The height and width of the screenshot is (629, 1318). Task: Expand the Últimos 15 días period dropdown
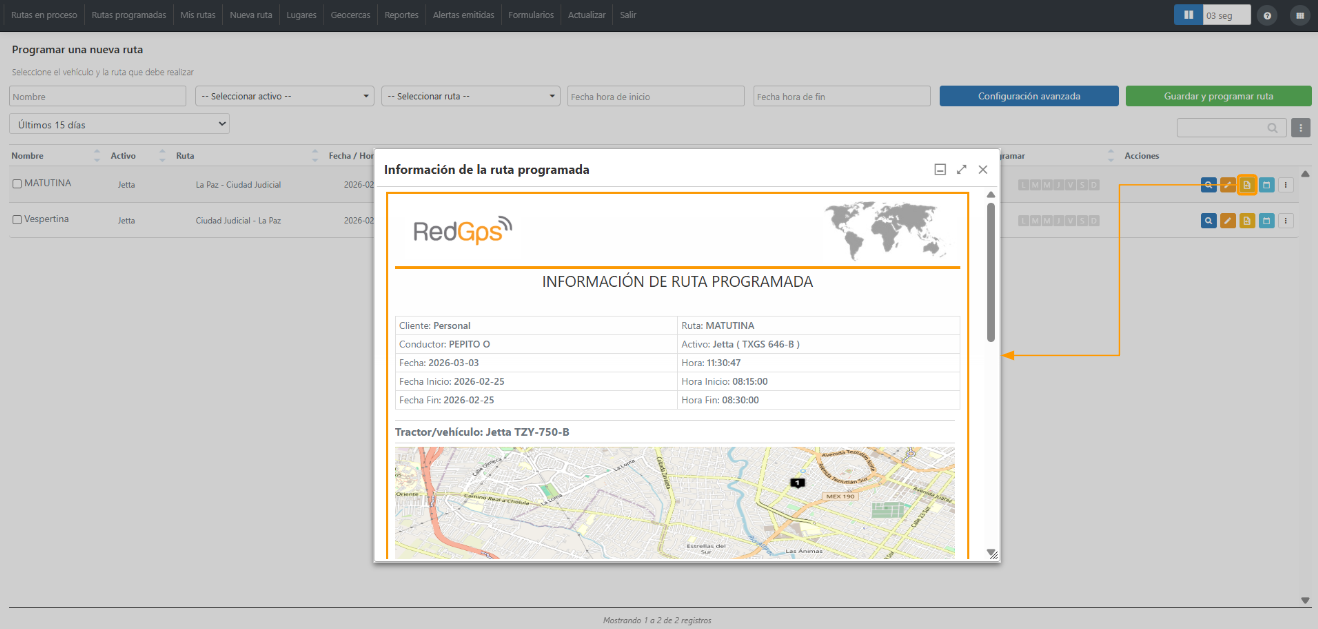[x=119, y=124]
